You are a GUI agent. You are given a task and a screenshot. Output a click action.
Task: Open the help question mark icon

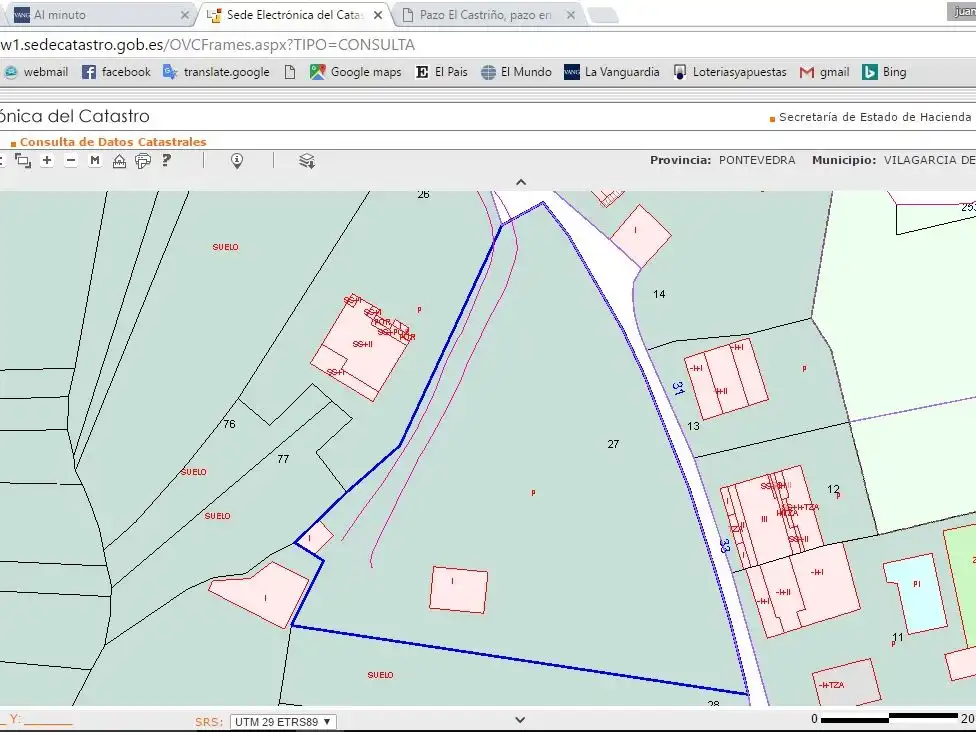[x=166, y=160]
